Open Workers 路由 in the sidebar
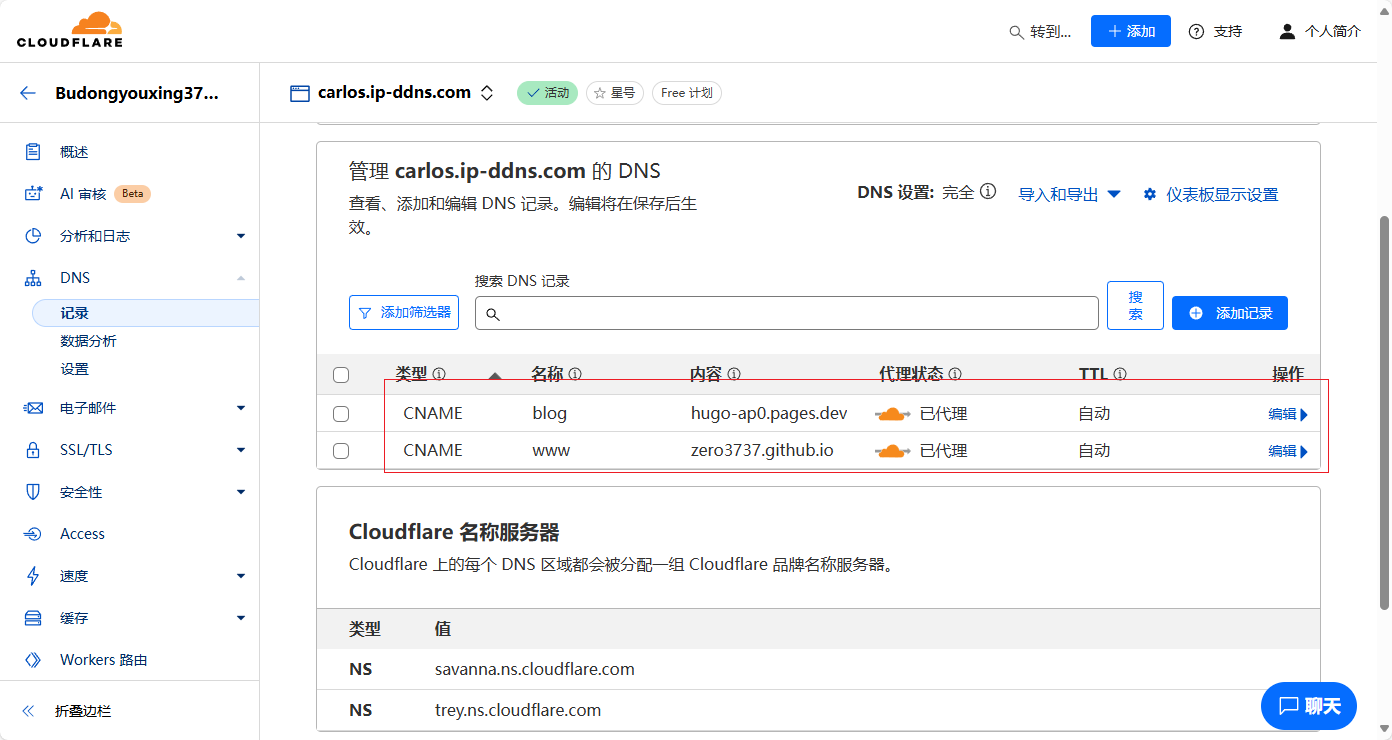The width and height of the screenshot is (1392, 740). (104, 660)
